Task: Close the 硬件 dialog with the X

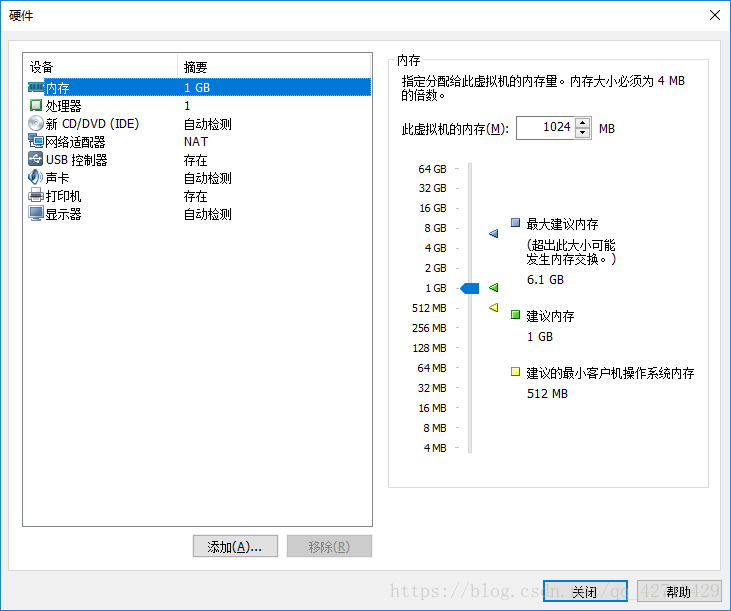Action: pos(715,15)
